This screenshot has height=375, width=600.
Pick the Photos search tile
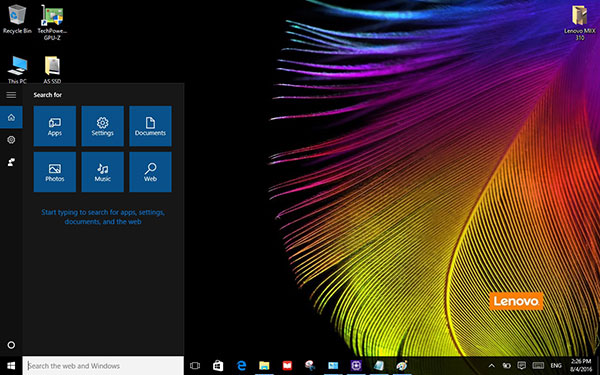coord(55,172)
